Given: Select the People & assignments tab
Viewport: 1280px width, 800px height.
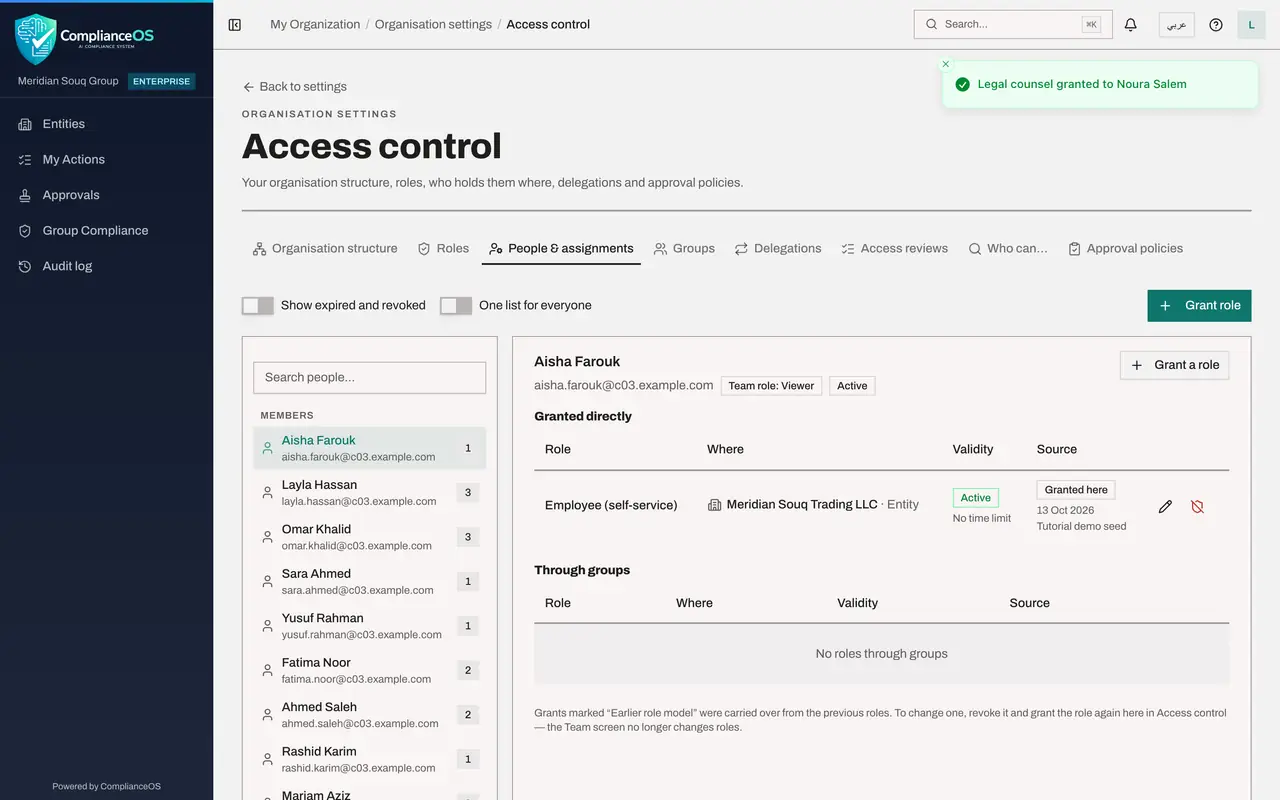Looking at the screenshot, I should [561, 249].
